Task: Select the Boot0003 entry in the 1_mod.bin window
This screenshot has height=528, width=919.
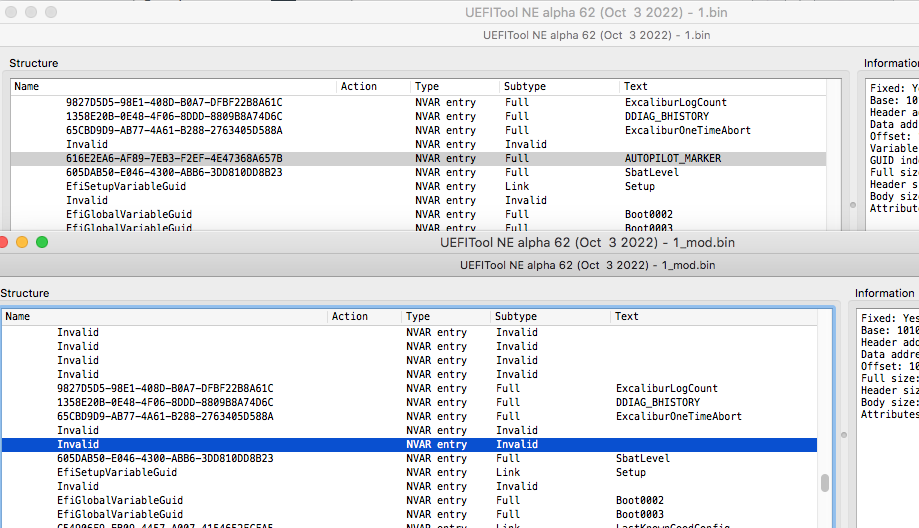Action: (410, 515)
